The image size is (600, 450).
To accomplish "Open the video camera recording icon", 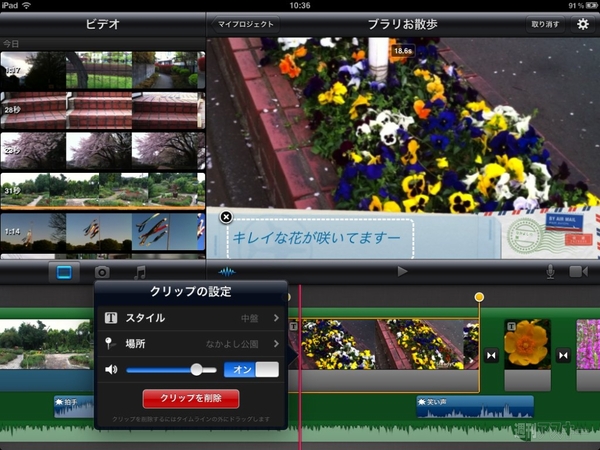I will [579, 272].
